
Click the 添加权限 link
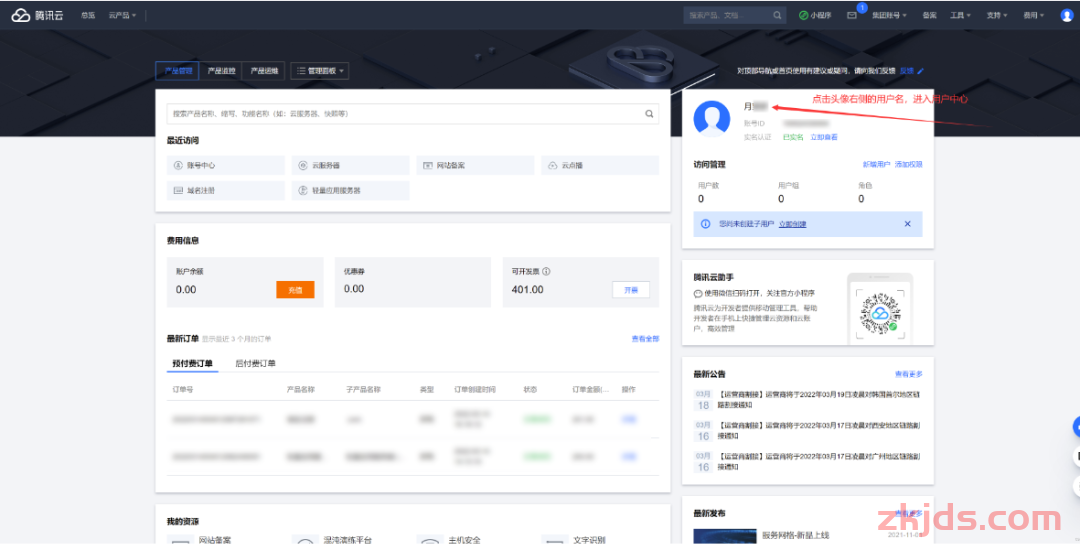tap(908, 165)
